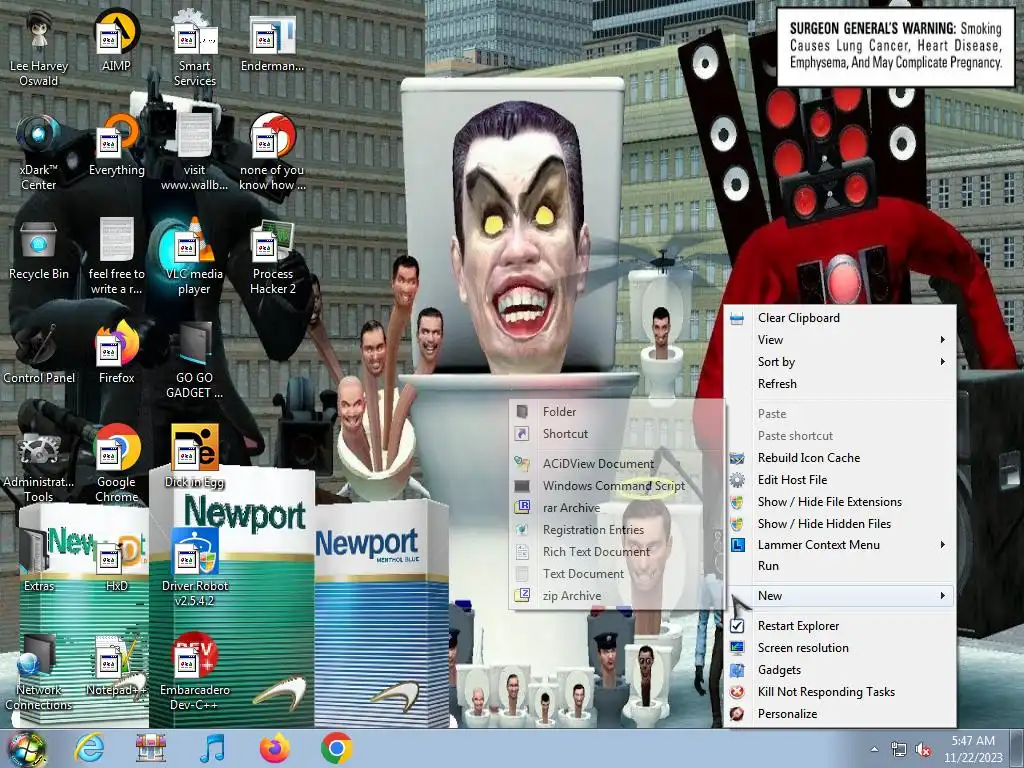Viewport: 1024px width, 768px height.
Task: Create new Registration Entries file
Action: [x=616, y=530]
